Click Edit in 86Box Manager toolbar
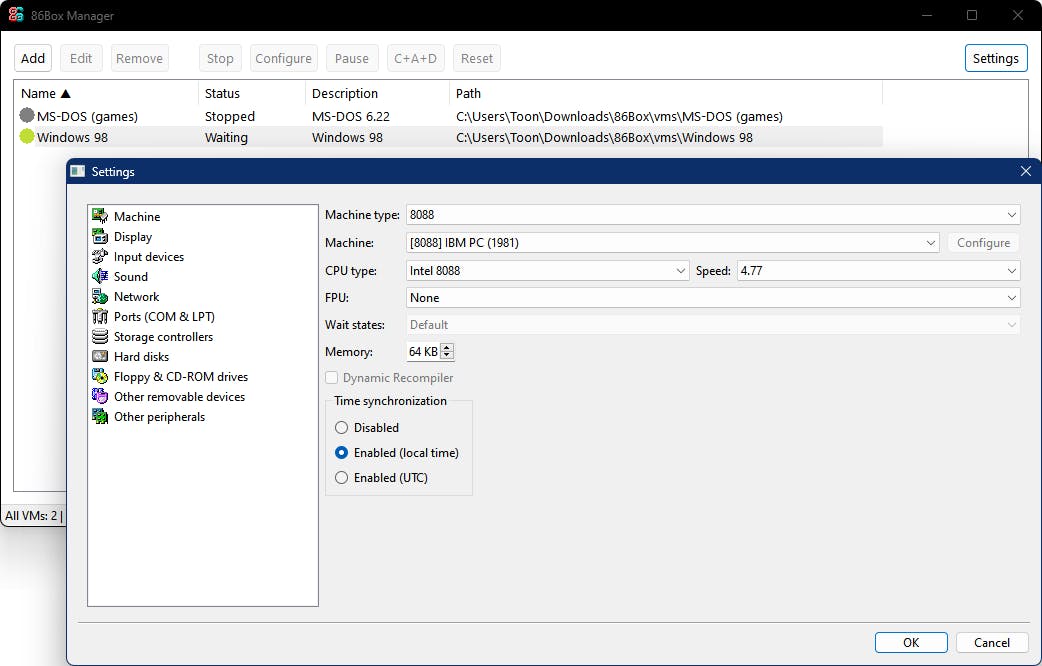Screen dimensions: 1042x666 click(81, 58)
